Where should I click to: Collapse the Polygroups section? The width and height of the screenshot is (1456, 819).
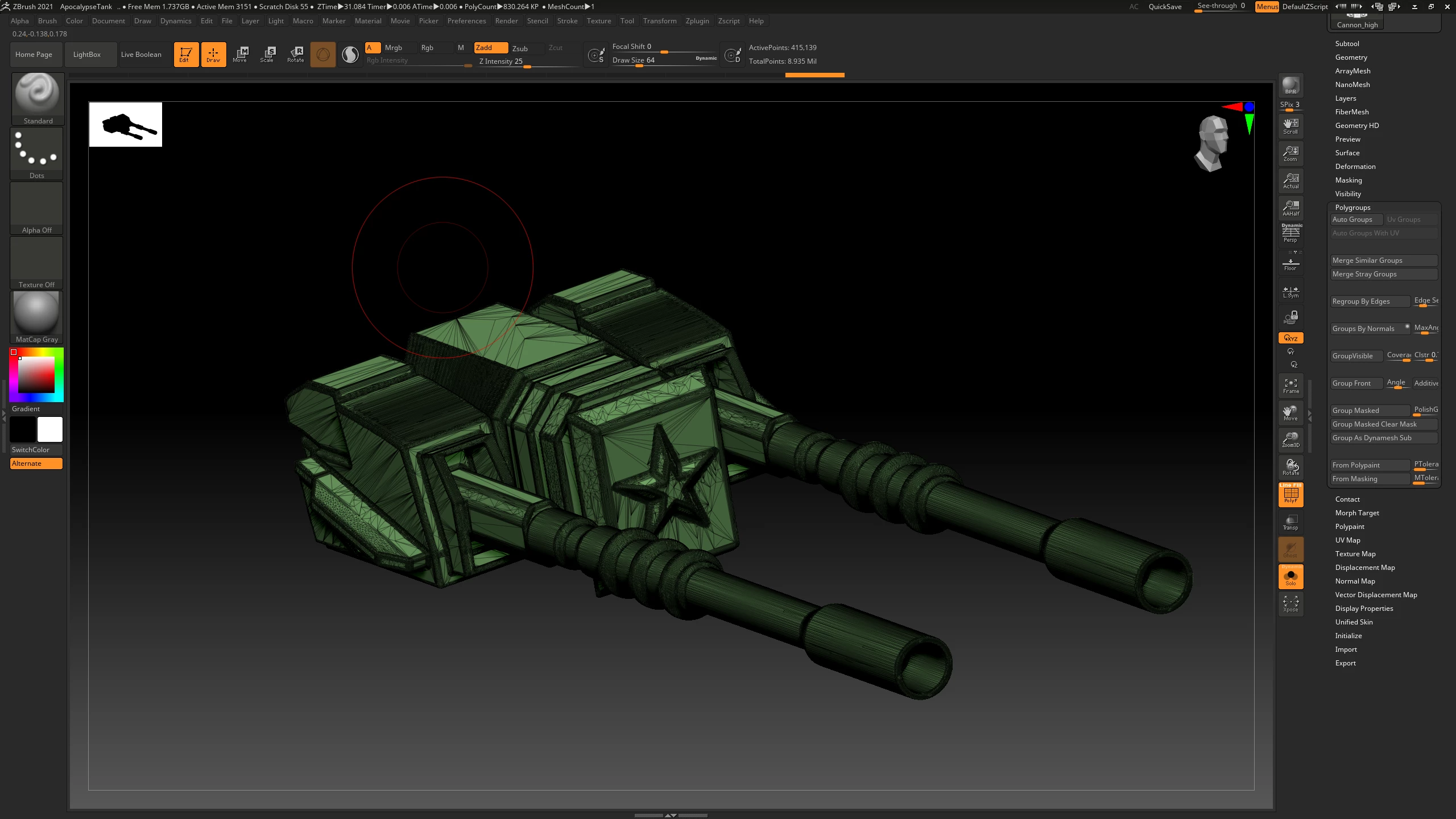[x=1352, y=208]
